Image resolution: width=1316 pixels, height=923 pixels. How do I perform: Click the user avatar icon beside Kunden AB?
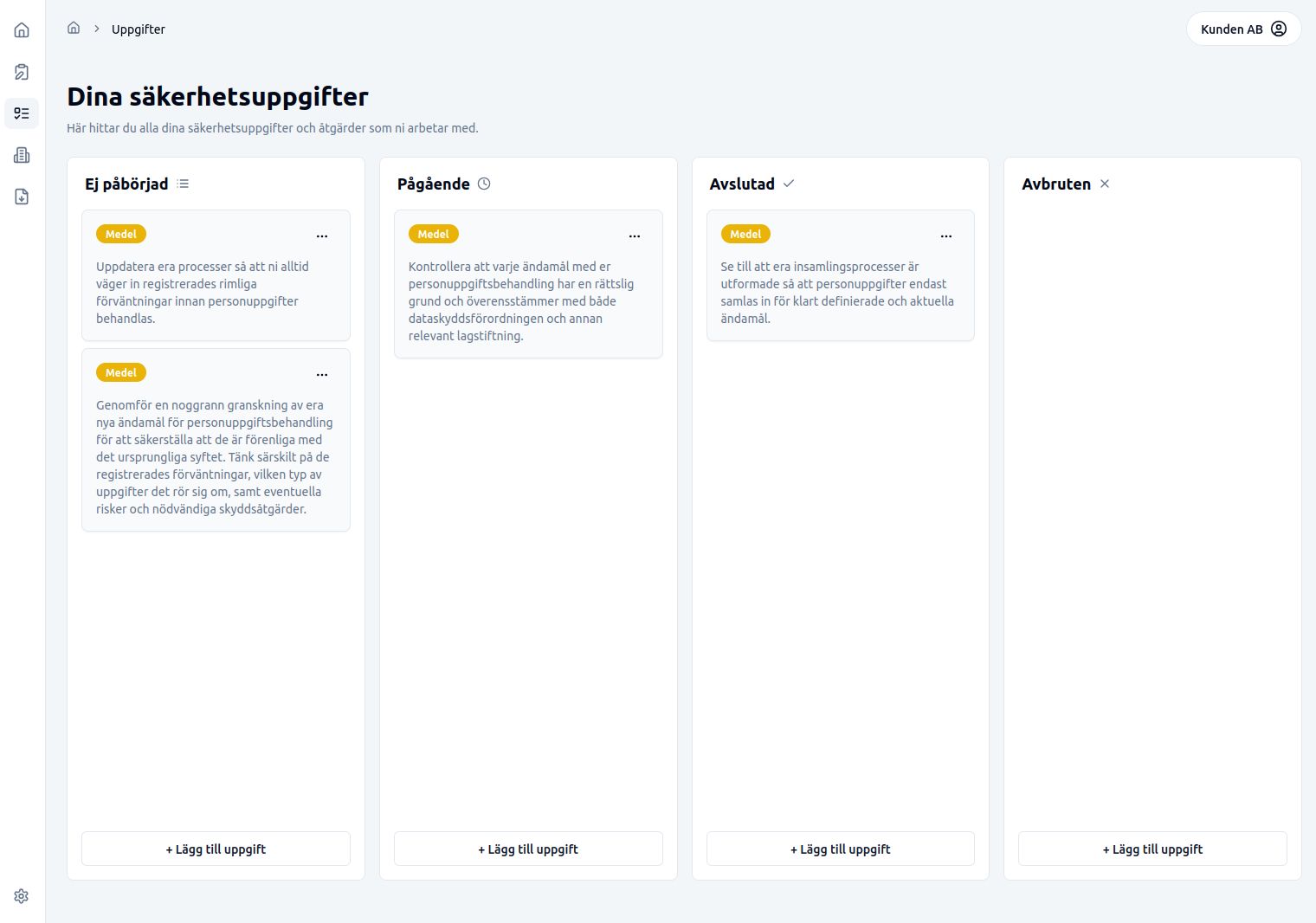click(x=1279, y=29)
